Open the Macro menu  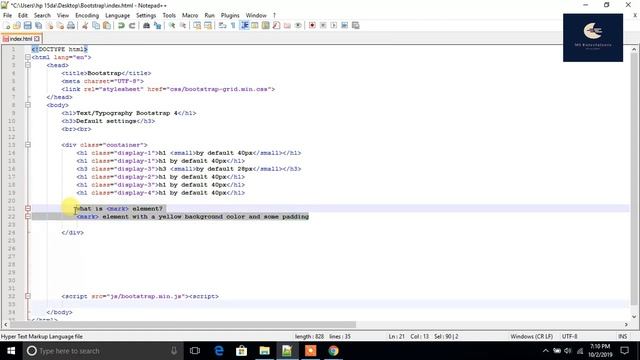190,15
